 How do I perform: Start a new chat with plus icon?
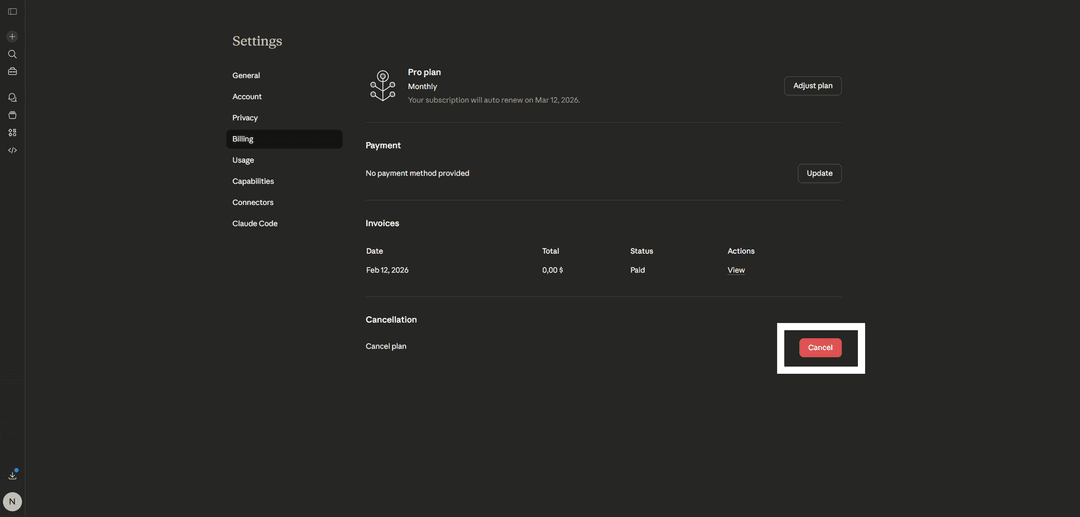(x=12, y=36)
